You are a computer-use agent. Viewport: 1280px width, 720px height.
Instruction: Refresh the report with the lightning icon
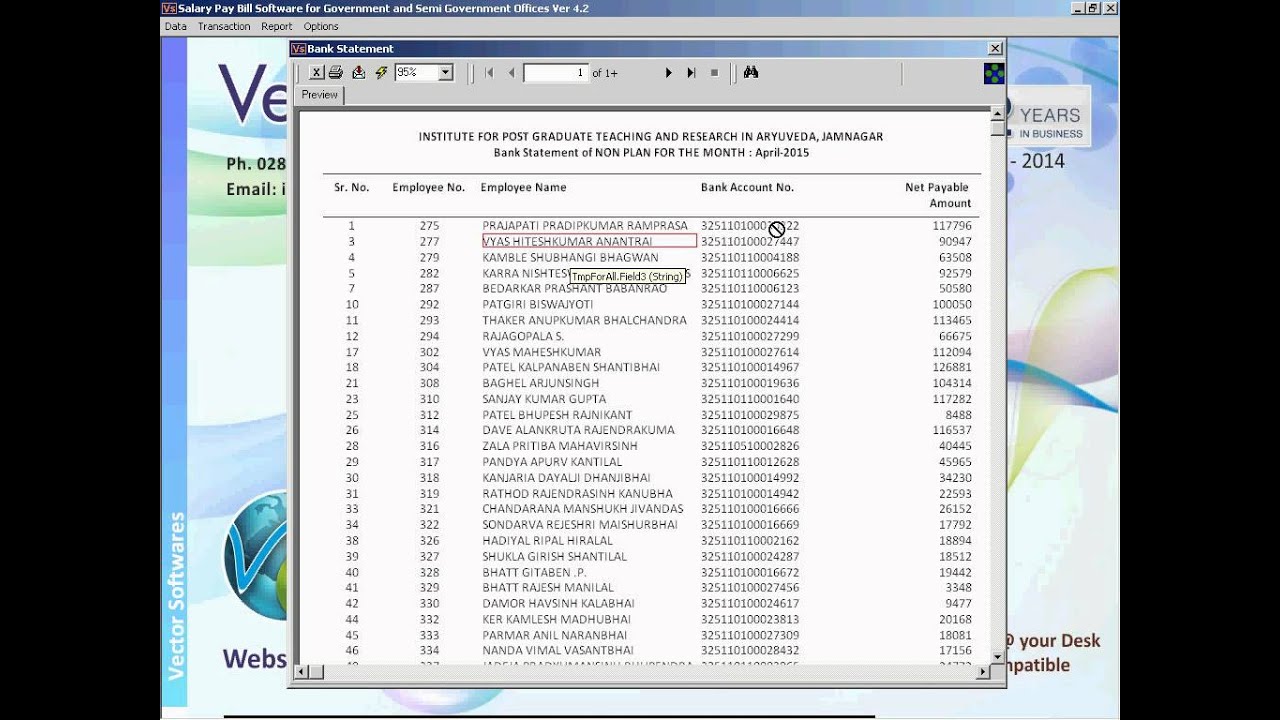[x=381, y=72]
